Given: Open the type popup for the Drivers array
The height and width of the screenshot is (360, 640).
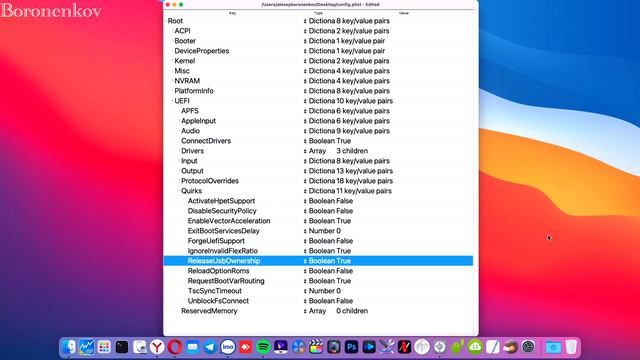Looking at the screenshot, I should [305, 151].
